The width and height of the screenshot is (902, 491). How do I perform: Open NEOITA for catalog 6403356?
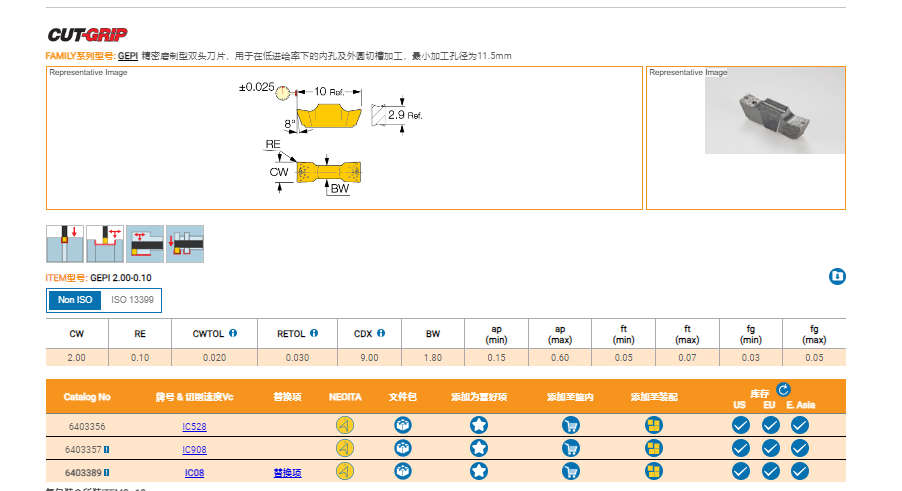pyautogui.click(x=345, y=424)
